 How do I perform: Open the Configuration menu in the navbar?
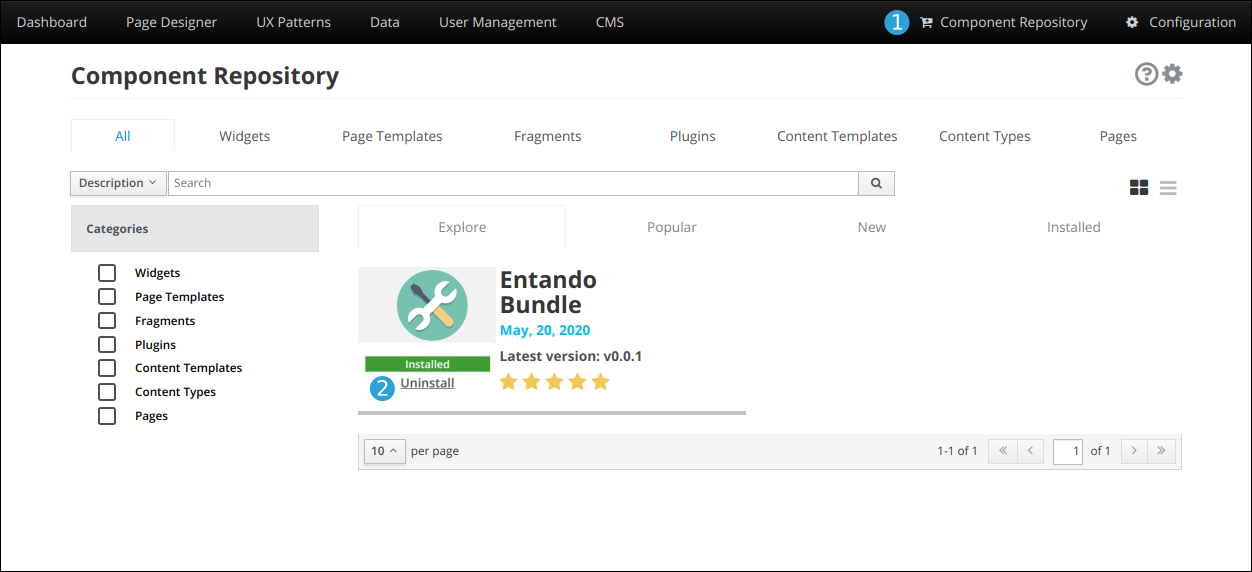[x=1180, y=22]
